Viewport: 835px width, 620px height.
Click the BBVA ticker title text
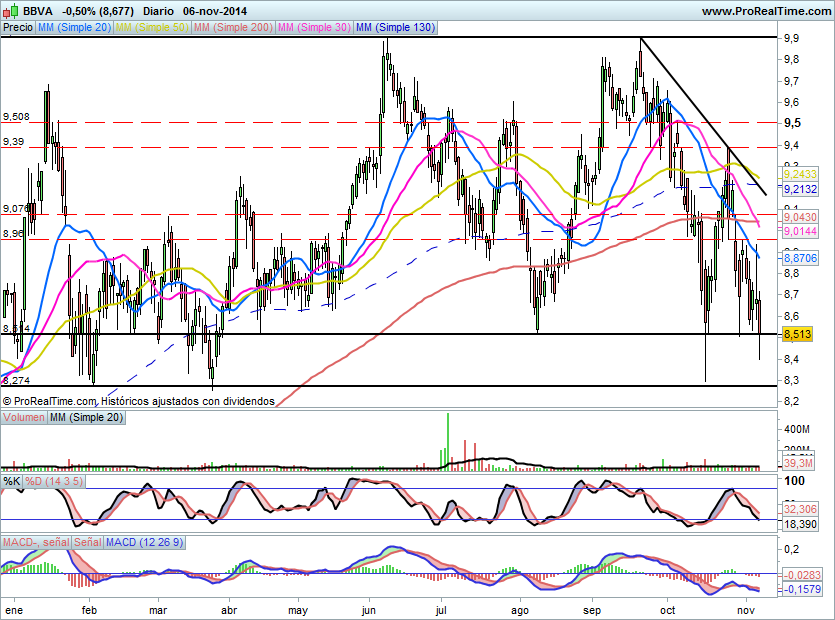click(38, 11)
